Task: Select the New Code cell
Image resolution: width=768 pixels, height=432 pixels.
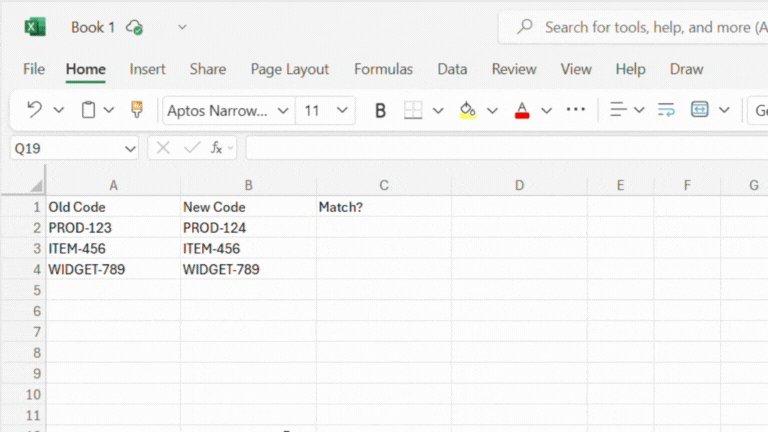Action: tap(248, 207)
